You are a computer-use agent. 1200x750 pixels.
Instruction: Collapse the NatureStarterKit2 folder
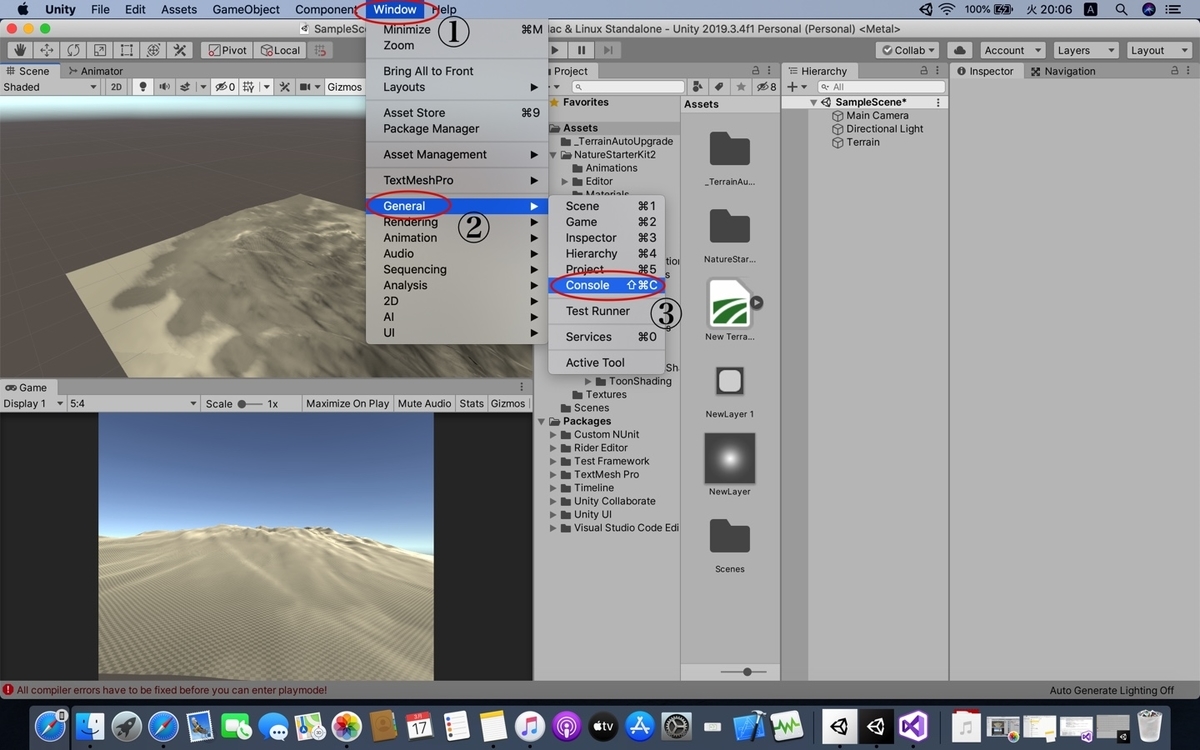pyautogui.click(x=552, y=155)
